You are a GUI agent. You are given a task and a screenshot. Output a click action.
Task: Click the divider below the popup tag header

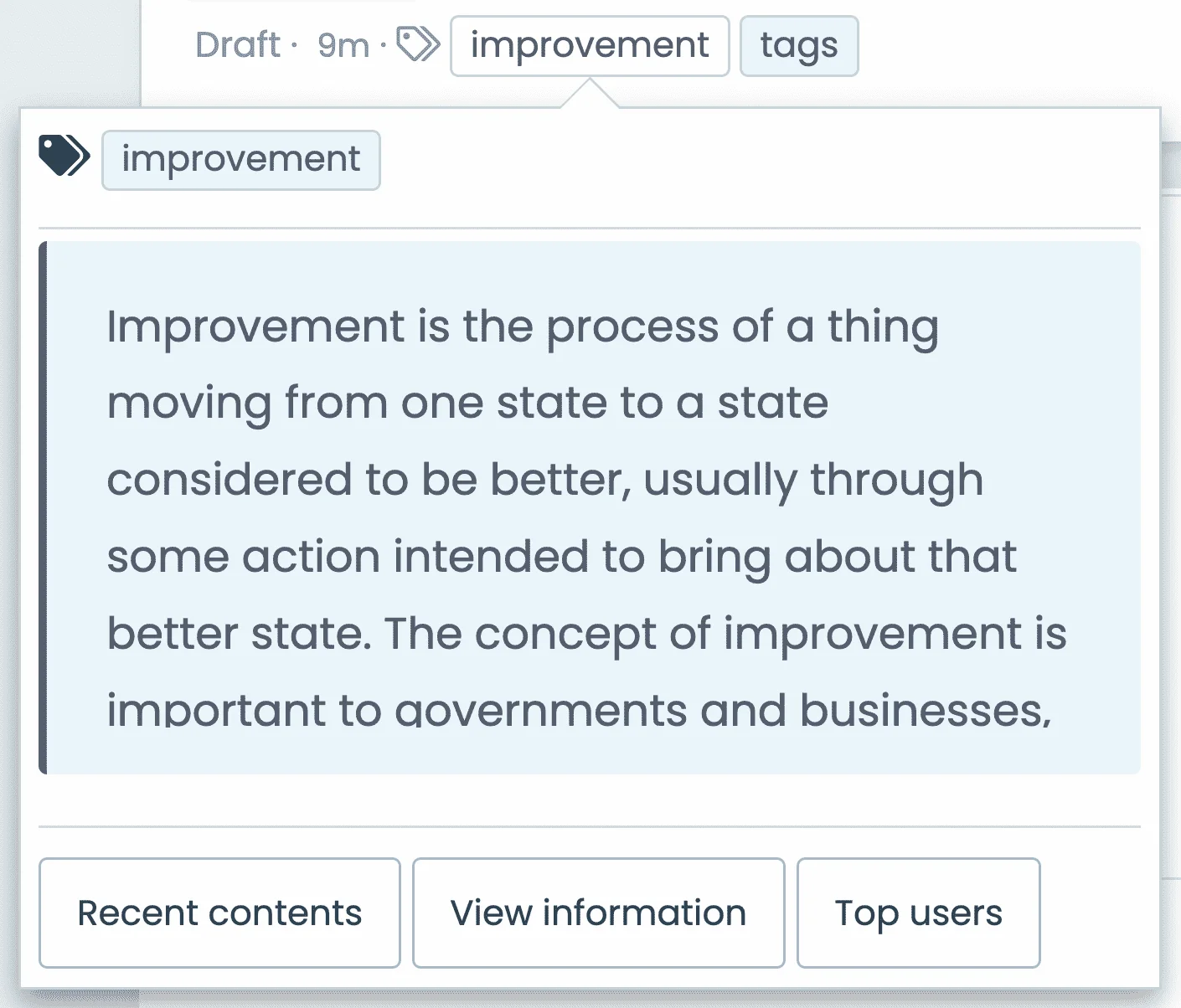point(590,228)
